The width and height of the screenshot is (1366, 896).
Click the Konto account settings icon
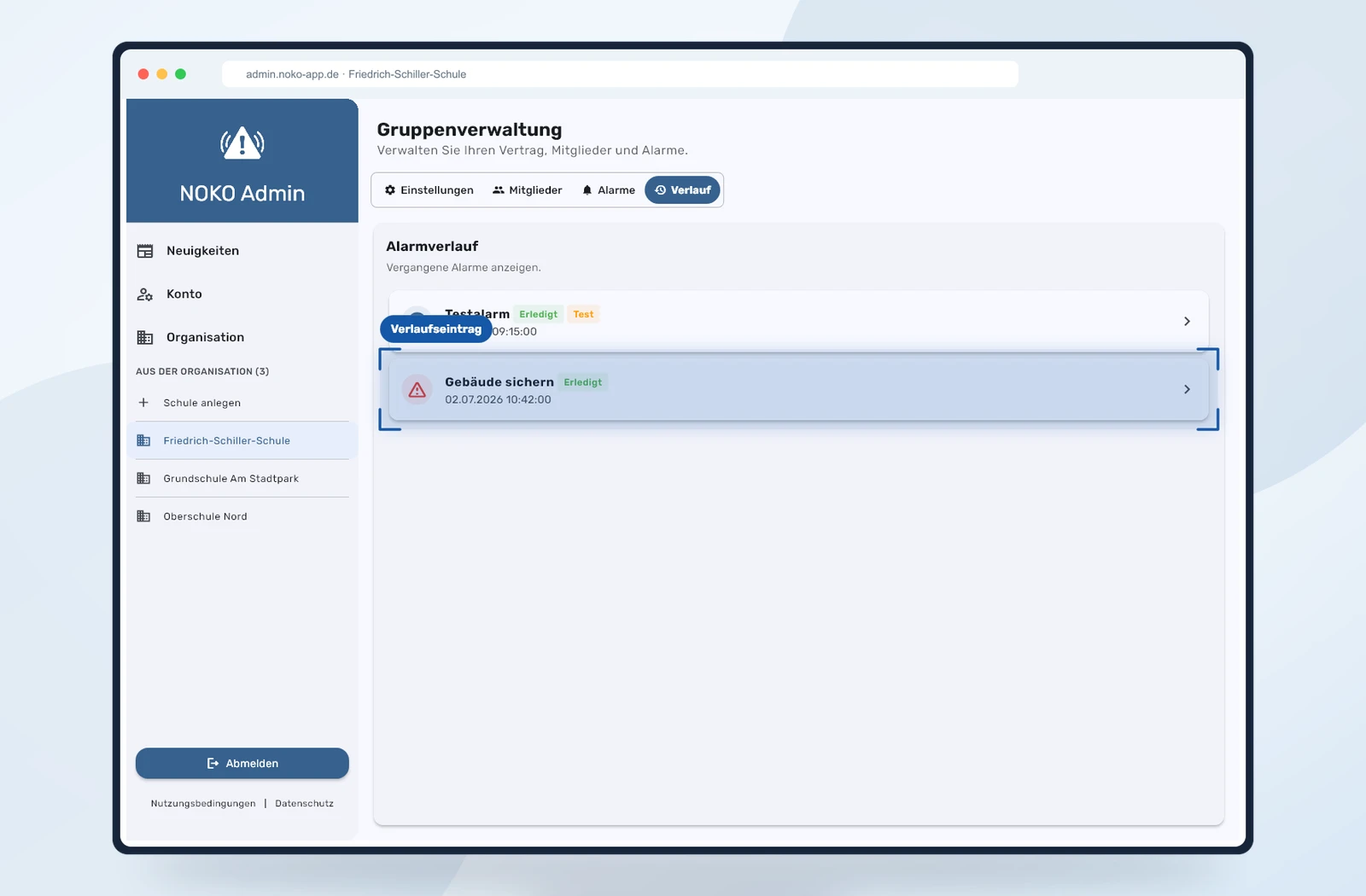pyautogui.click(x=145, y=294)
